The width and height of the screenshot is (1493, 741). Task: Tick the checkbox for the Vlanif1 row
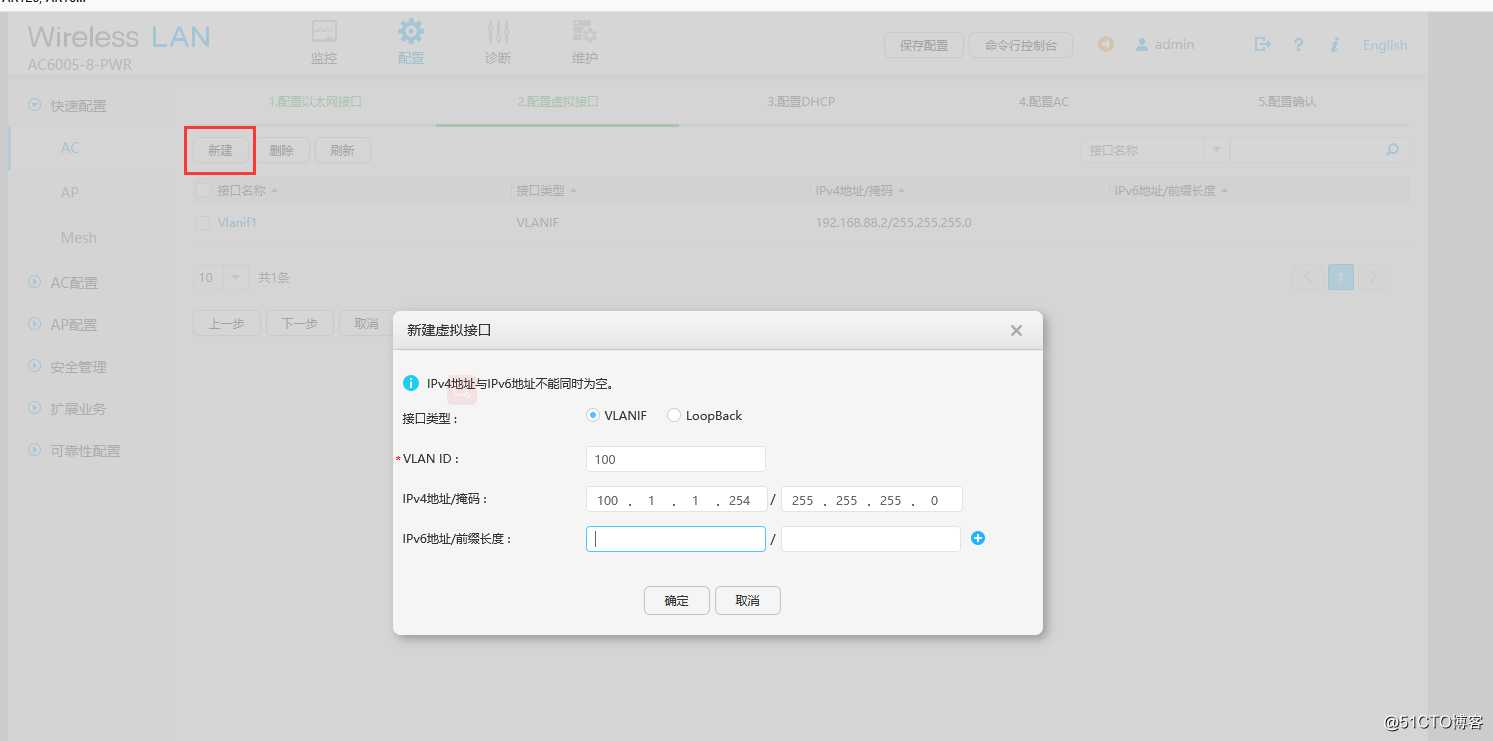tap(203, 223)
